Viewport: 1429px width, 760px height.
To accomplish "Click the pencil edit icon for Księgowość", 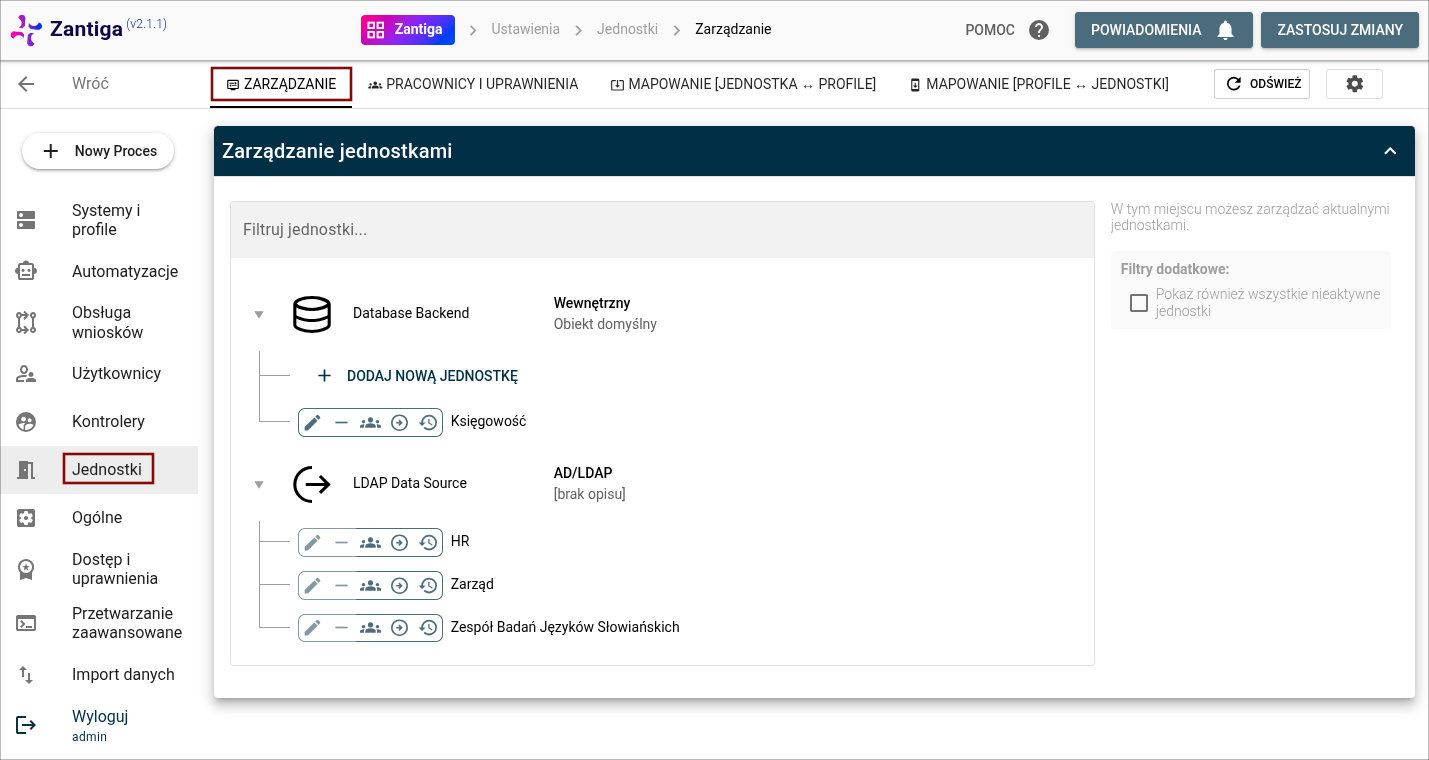I will tap(313, 423).
